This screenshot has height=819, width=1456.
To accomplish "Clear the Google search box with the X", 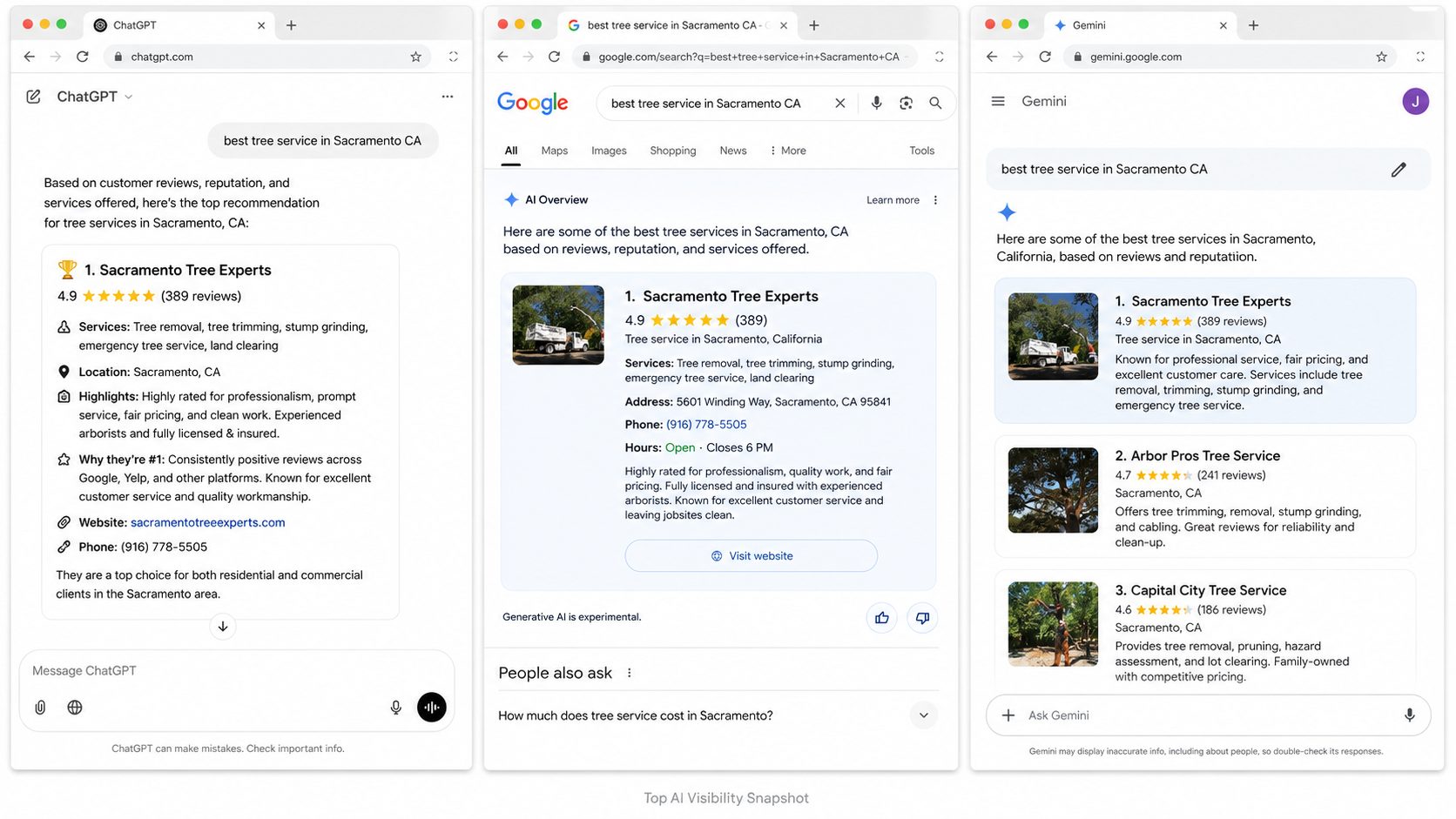I will click(840, 103).
